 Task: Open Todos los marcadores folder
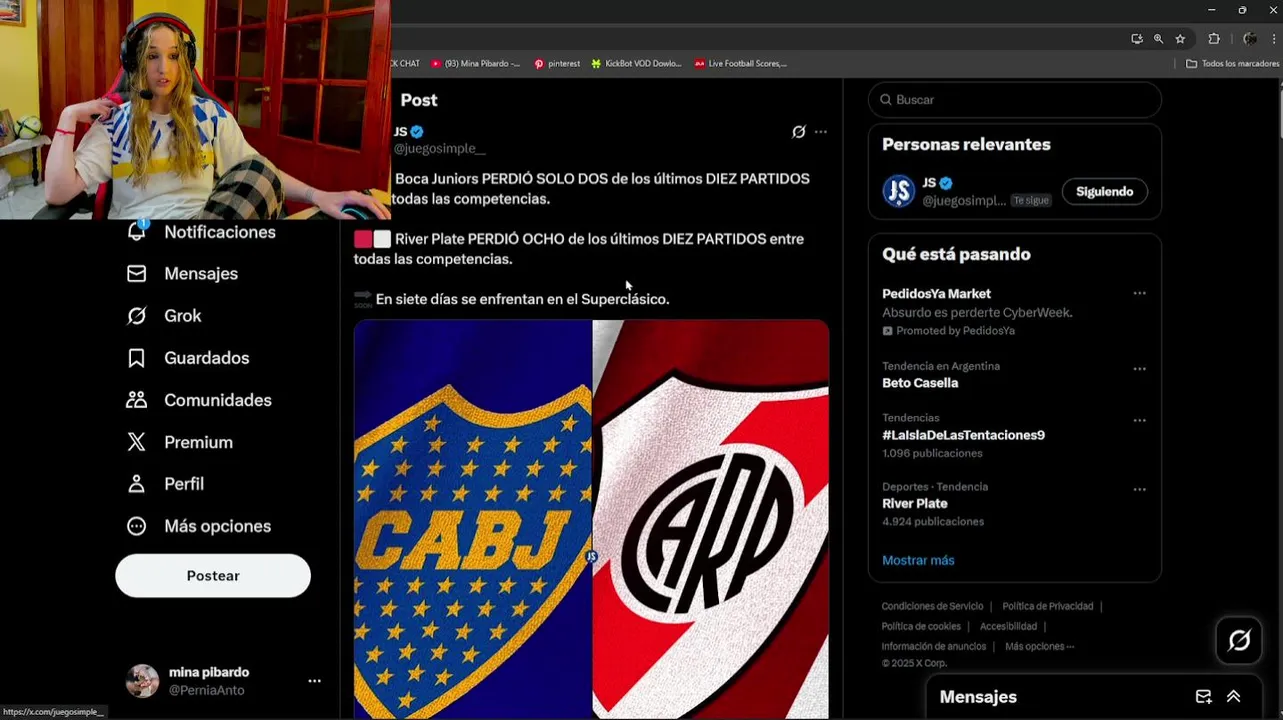point(1232,63)
